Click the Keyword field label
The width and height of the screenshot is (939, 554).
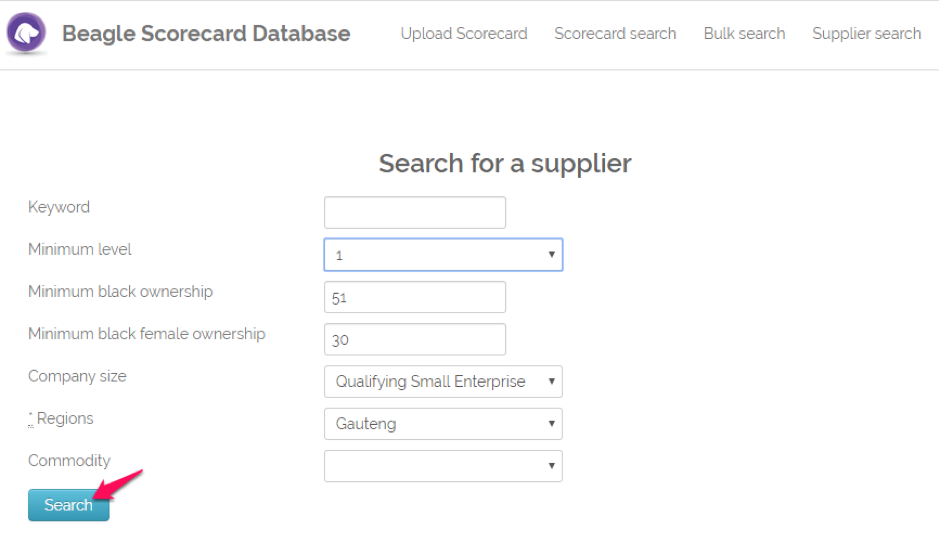point(59,207)
